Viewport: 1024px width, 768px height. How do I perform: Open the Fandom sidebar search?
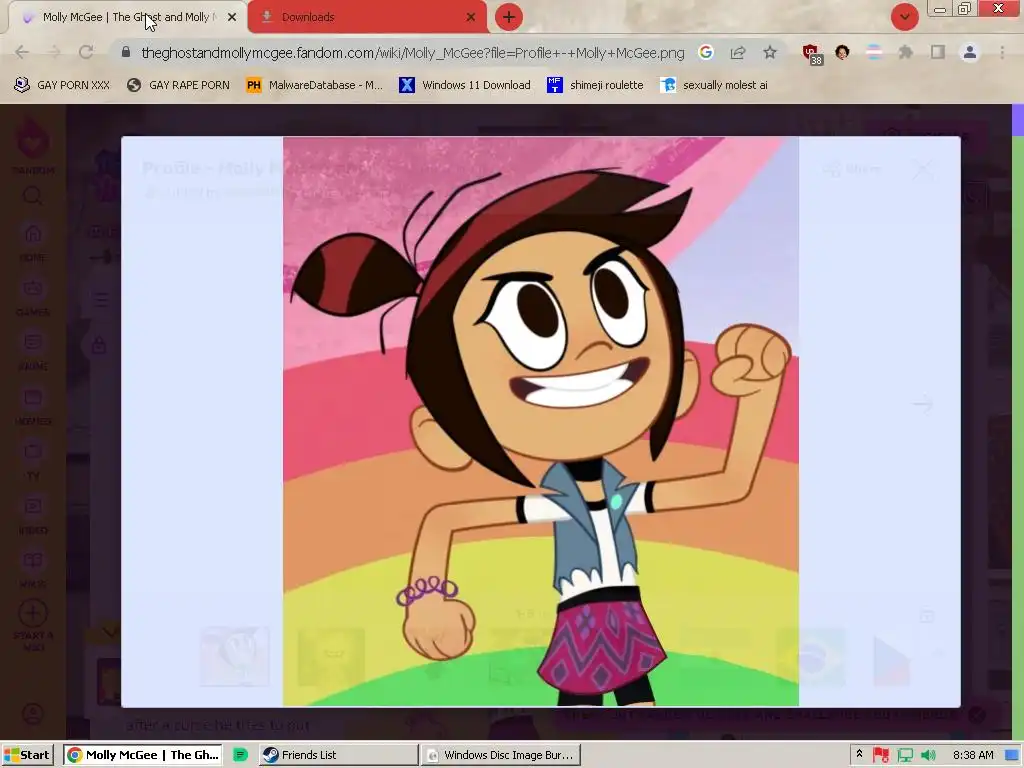point(33,195)
